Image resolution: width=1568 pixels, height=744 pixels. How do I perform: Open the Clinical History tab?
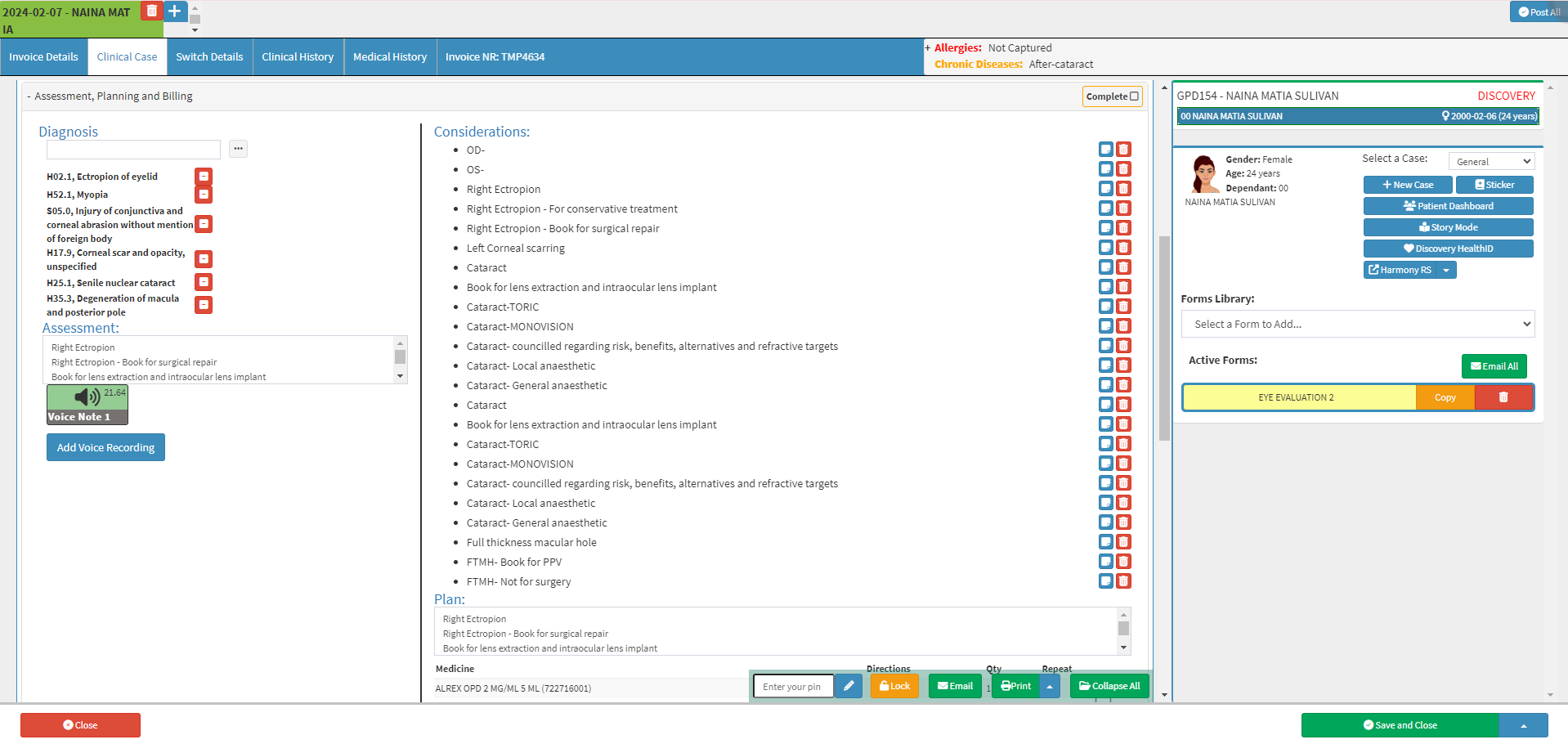click(298, 57)
